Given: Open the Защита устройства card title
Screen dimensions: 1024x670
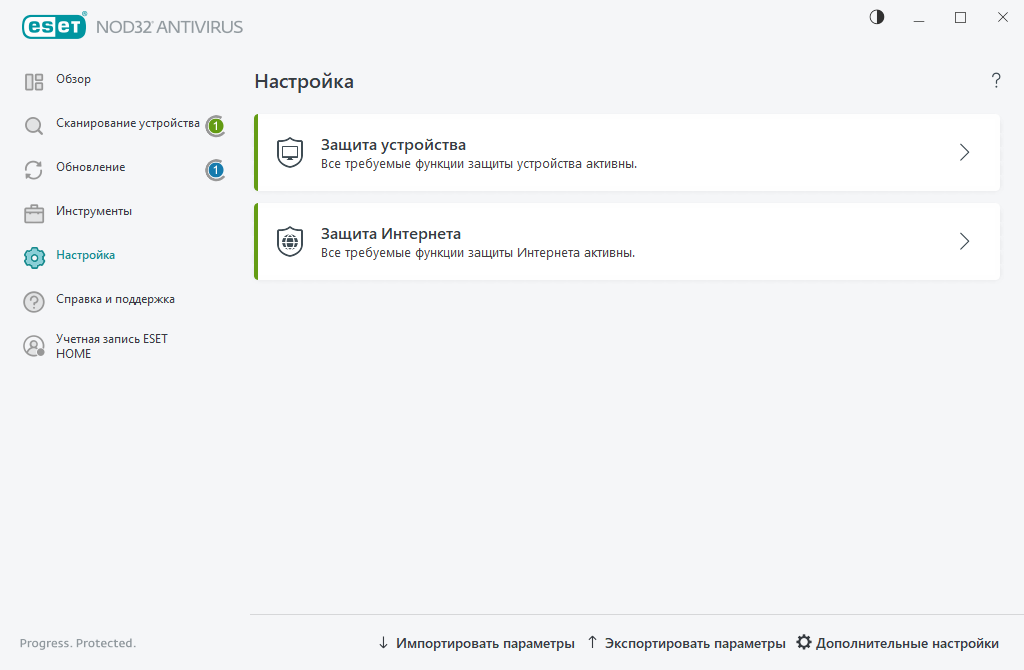Looking at the screenshot, I should coord(393,145).
